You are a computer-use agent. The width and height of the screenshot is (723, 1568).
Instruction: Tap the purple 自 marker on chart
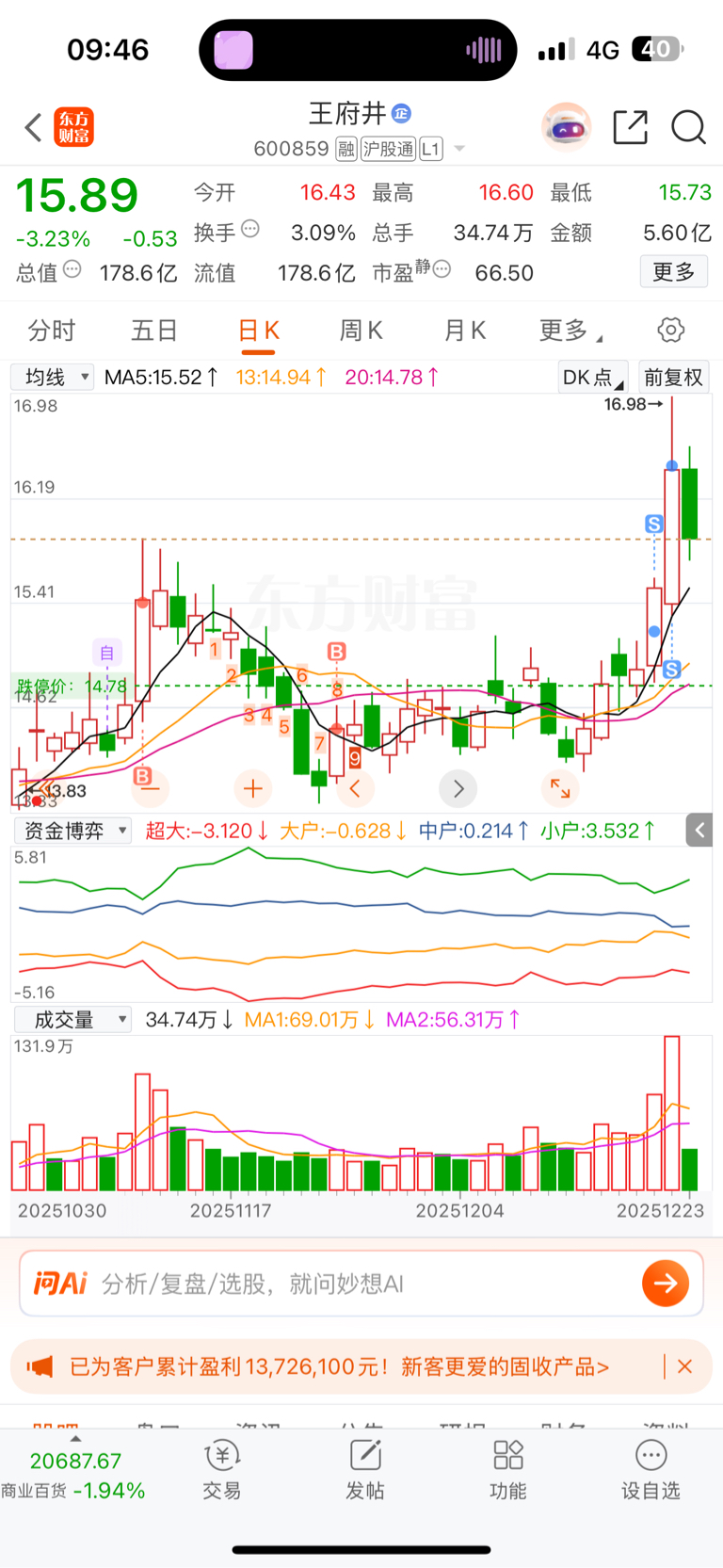[107, 653]
